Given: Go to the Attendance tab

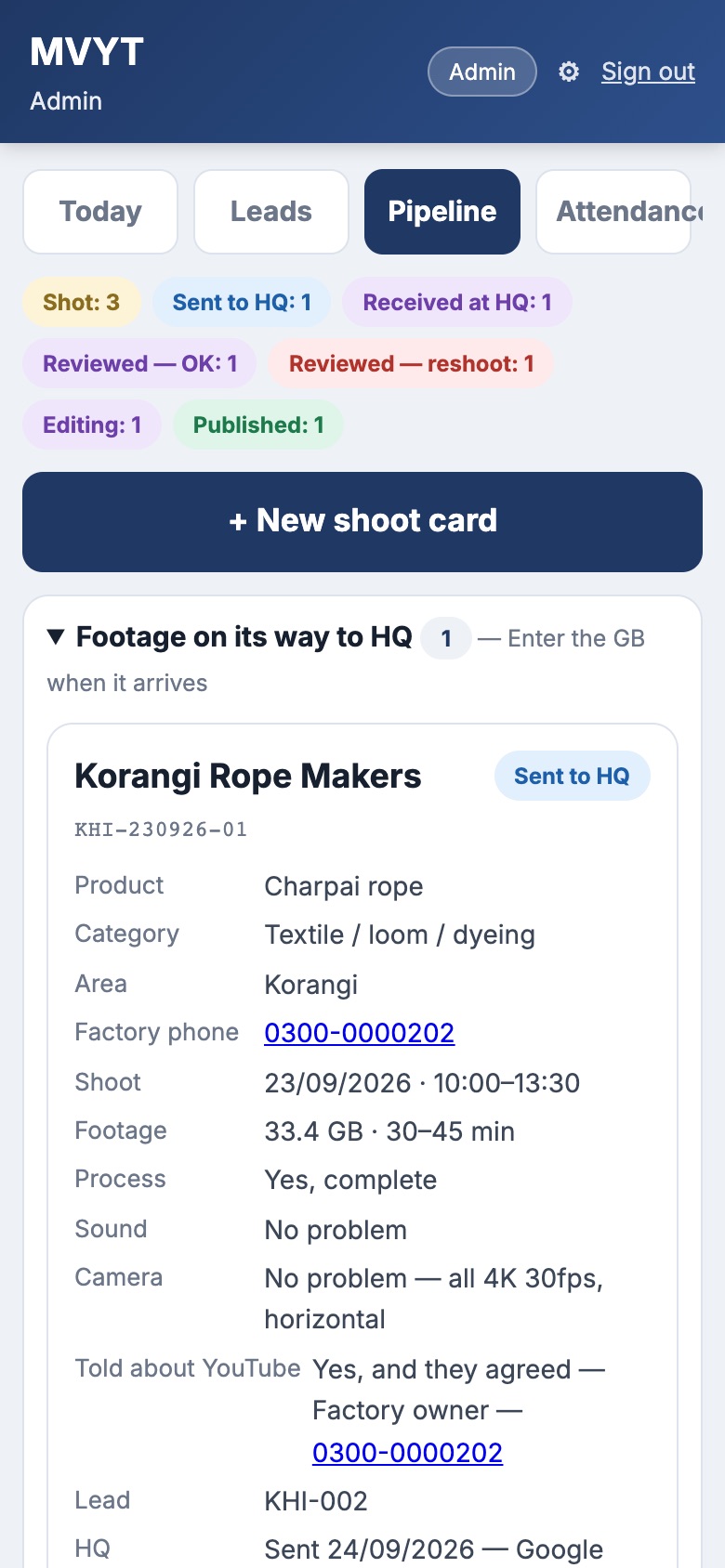Looking at the screenshot, I should tap(613, 212).
